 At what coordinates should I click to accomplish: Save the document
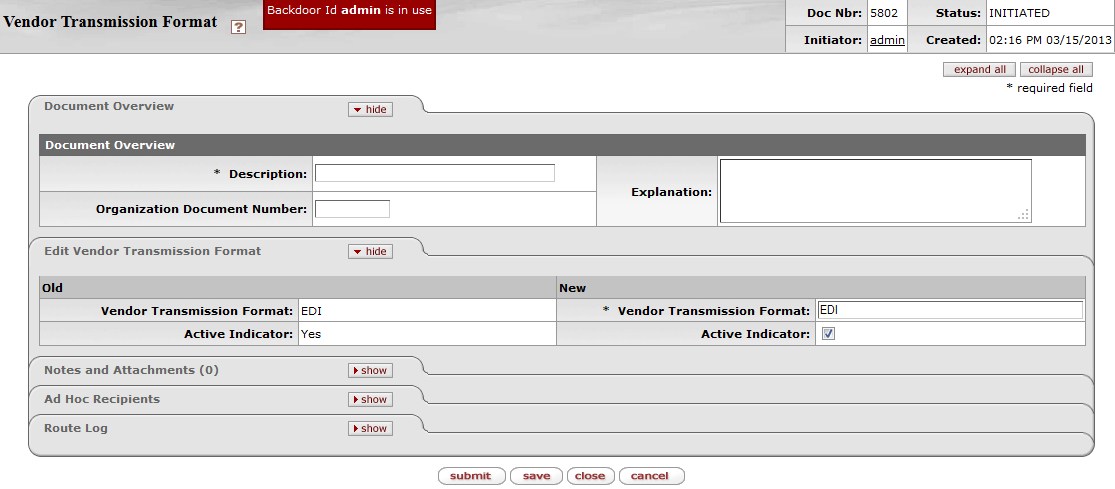(536, 476)
